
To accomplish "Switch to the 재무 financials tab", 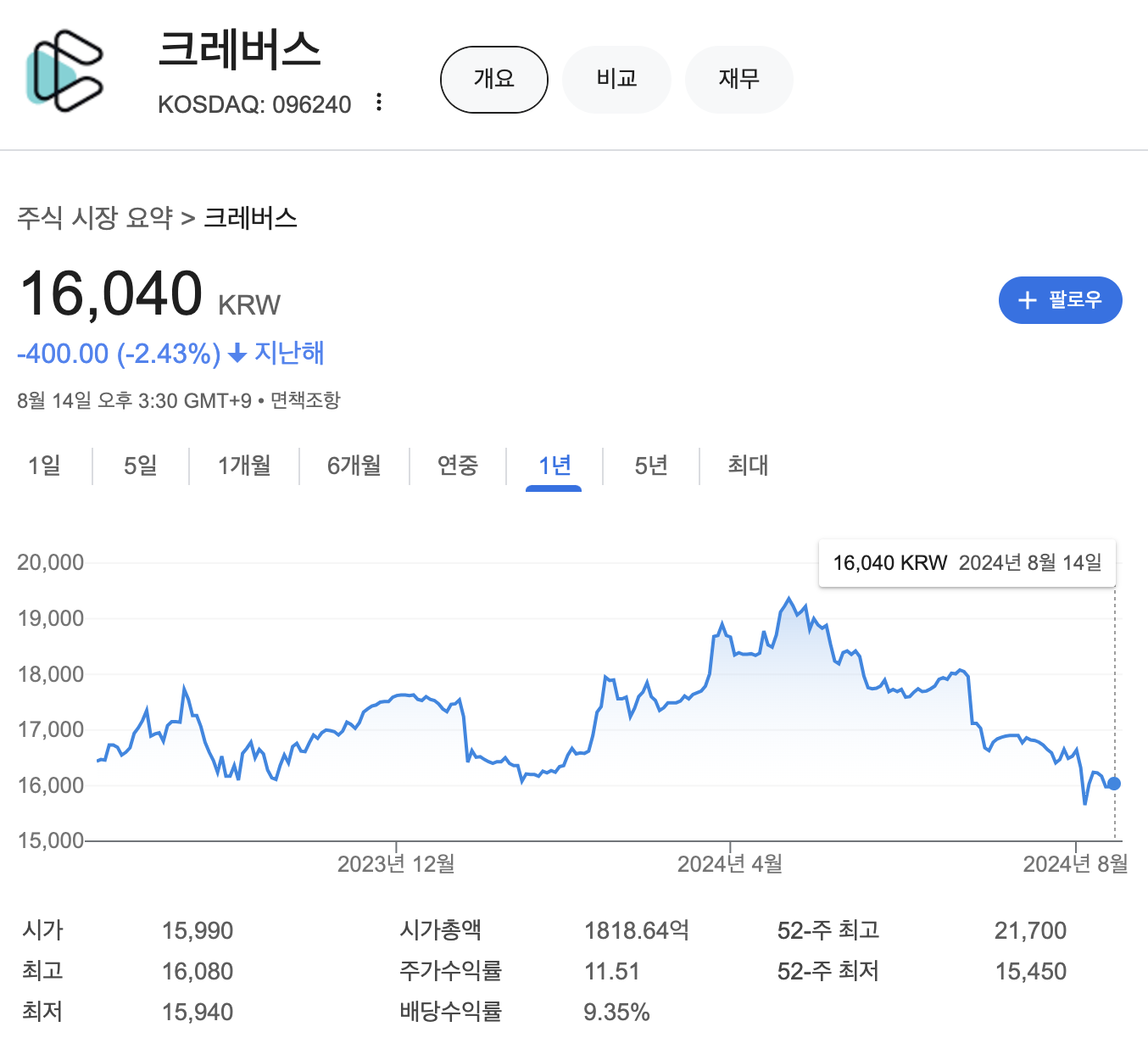I will tap(738, 79).
